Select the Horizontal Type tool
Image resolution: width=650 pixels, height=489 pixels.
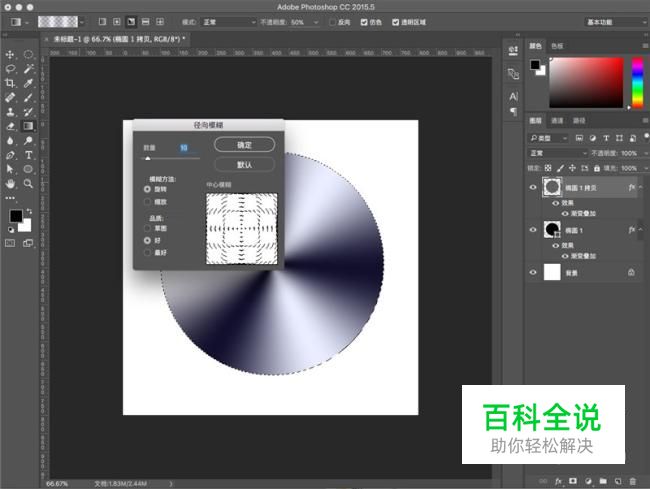tap(28, 155)
